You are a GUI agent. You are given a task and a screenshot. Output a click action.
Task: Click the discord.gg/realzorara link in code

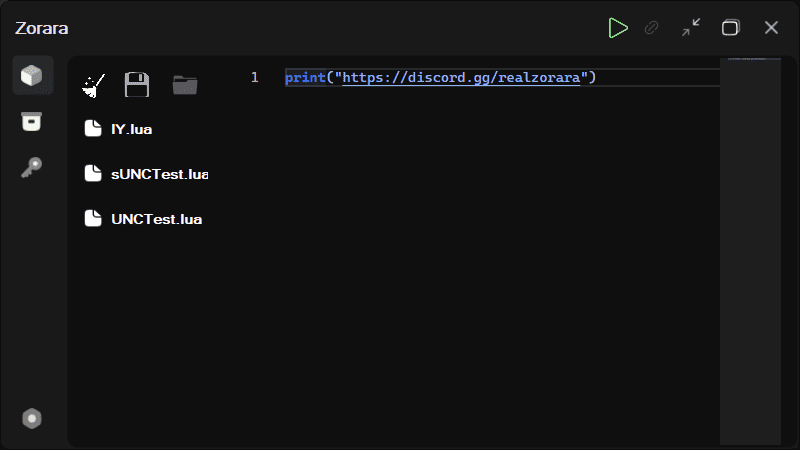coord(461,78)
